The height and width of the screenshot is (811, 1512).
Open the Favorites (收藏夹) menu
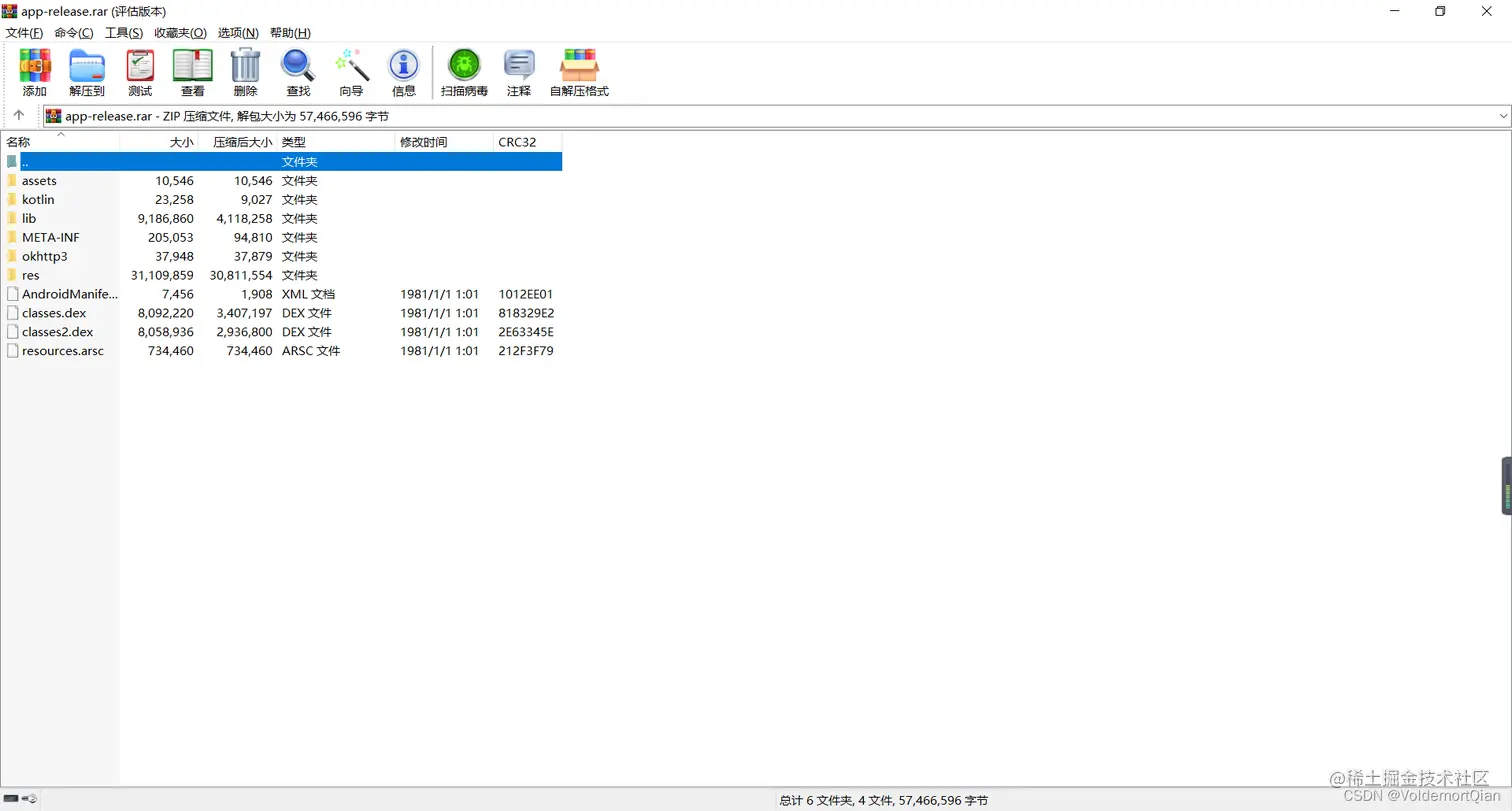181,33
